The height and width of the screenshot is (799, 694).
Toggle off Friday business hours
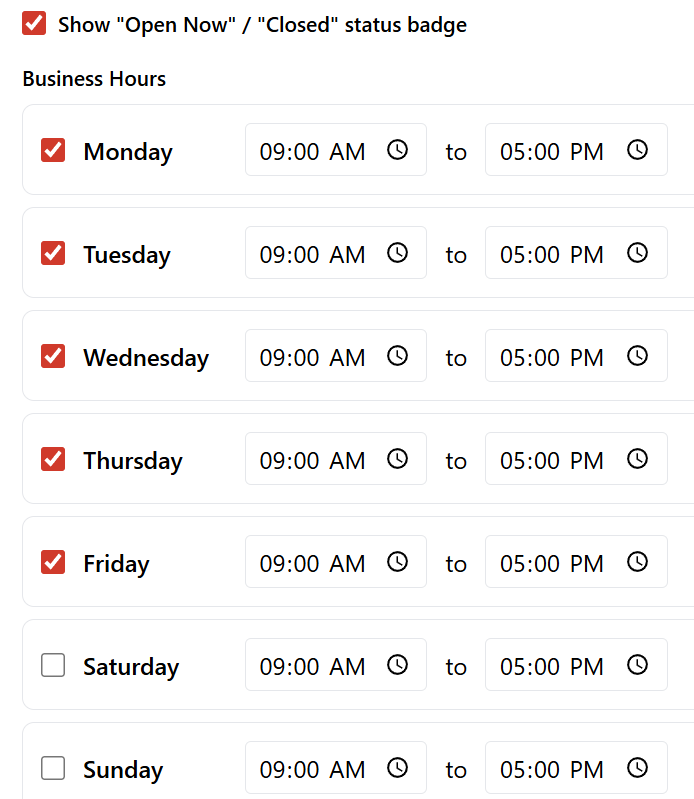[x=53, y=562]
